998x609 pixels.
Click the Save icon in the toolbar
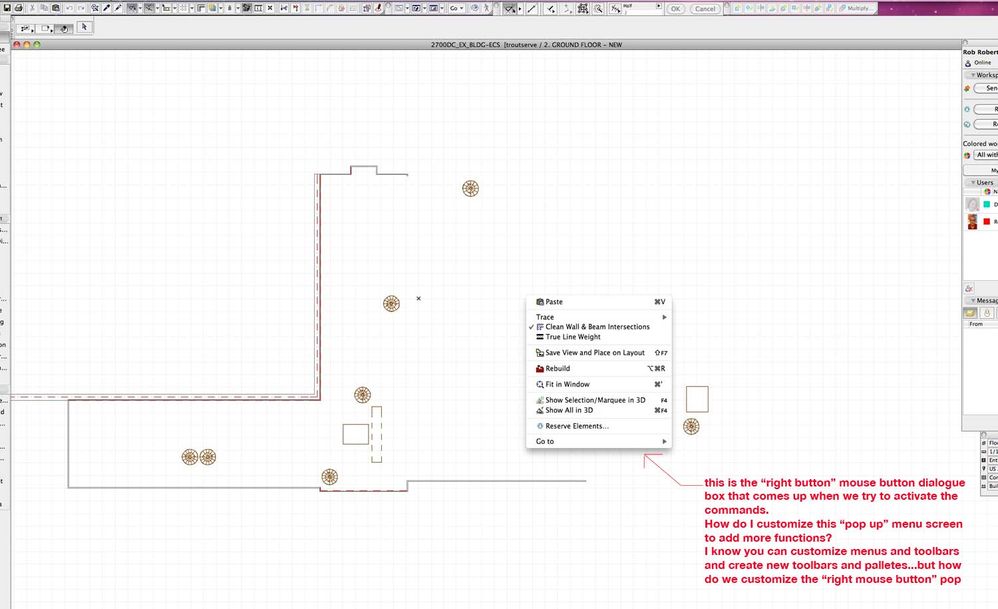(x=7, y=8)
